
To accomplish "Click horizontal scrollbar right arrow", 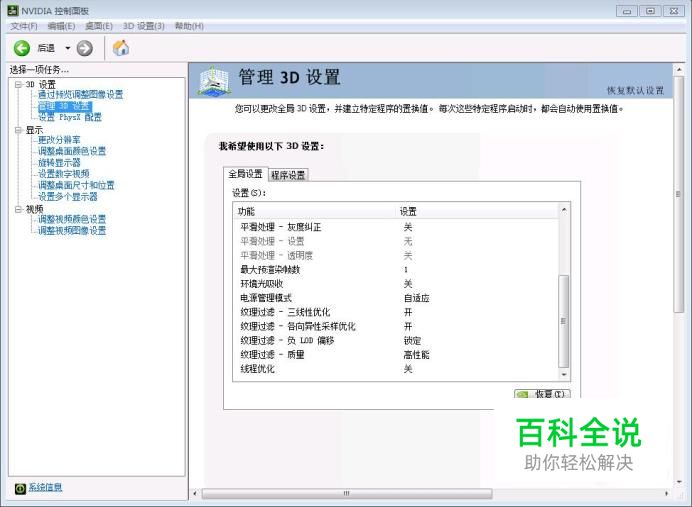I will [x=666, y=493].
